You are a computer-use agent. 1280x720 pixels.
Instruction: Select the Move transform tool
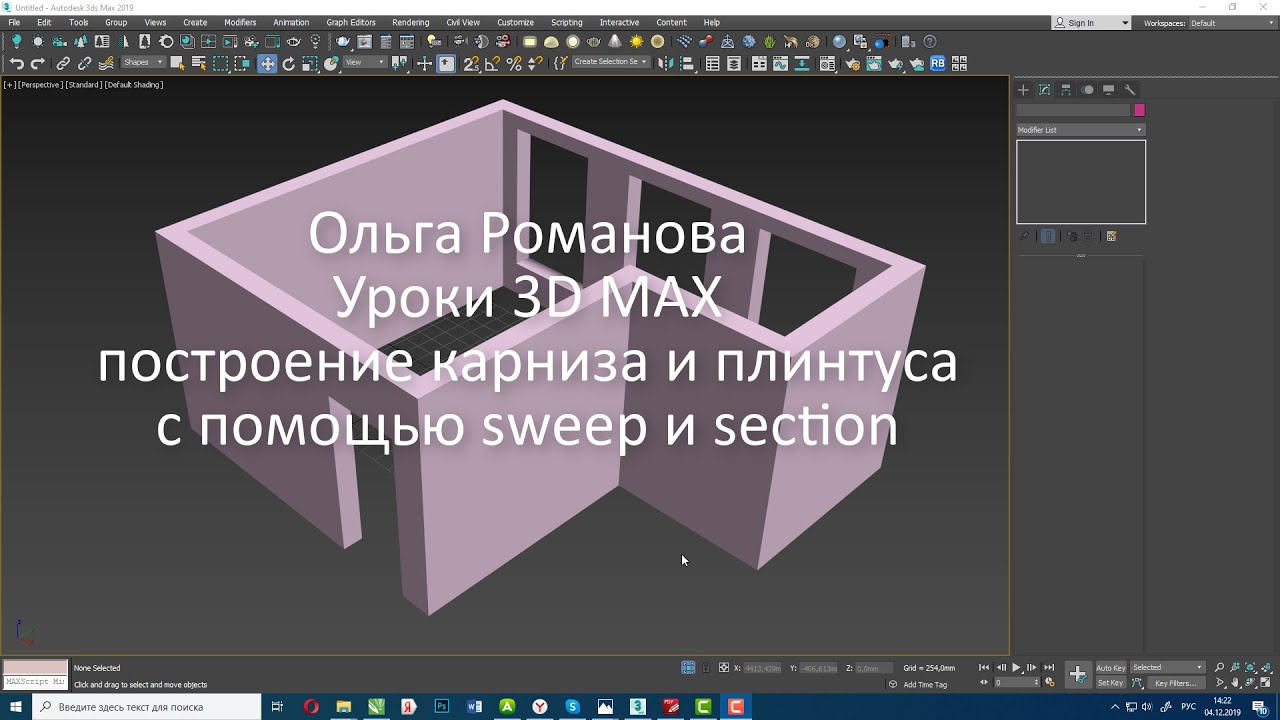click(267, 63)
